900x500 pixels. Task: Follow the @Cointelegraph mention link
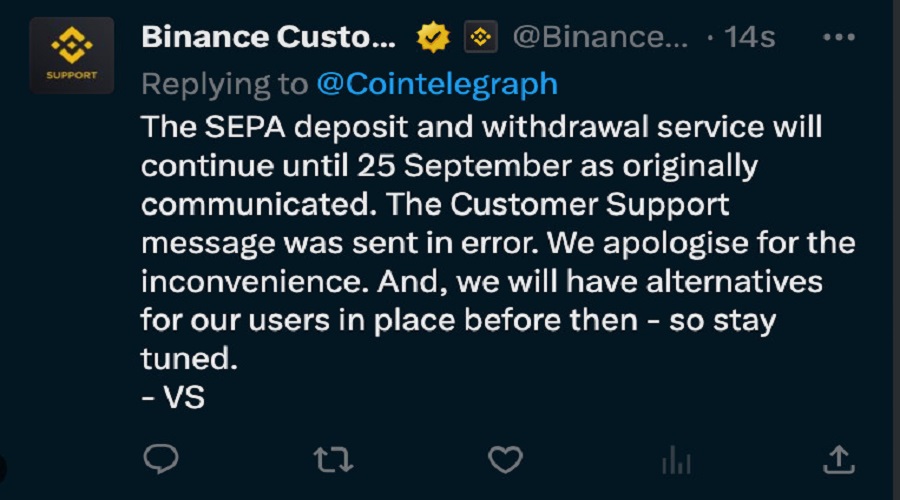437,84
